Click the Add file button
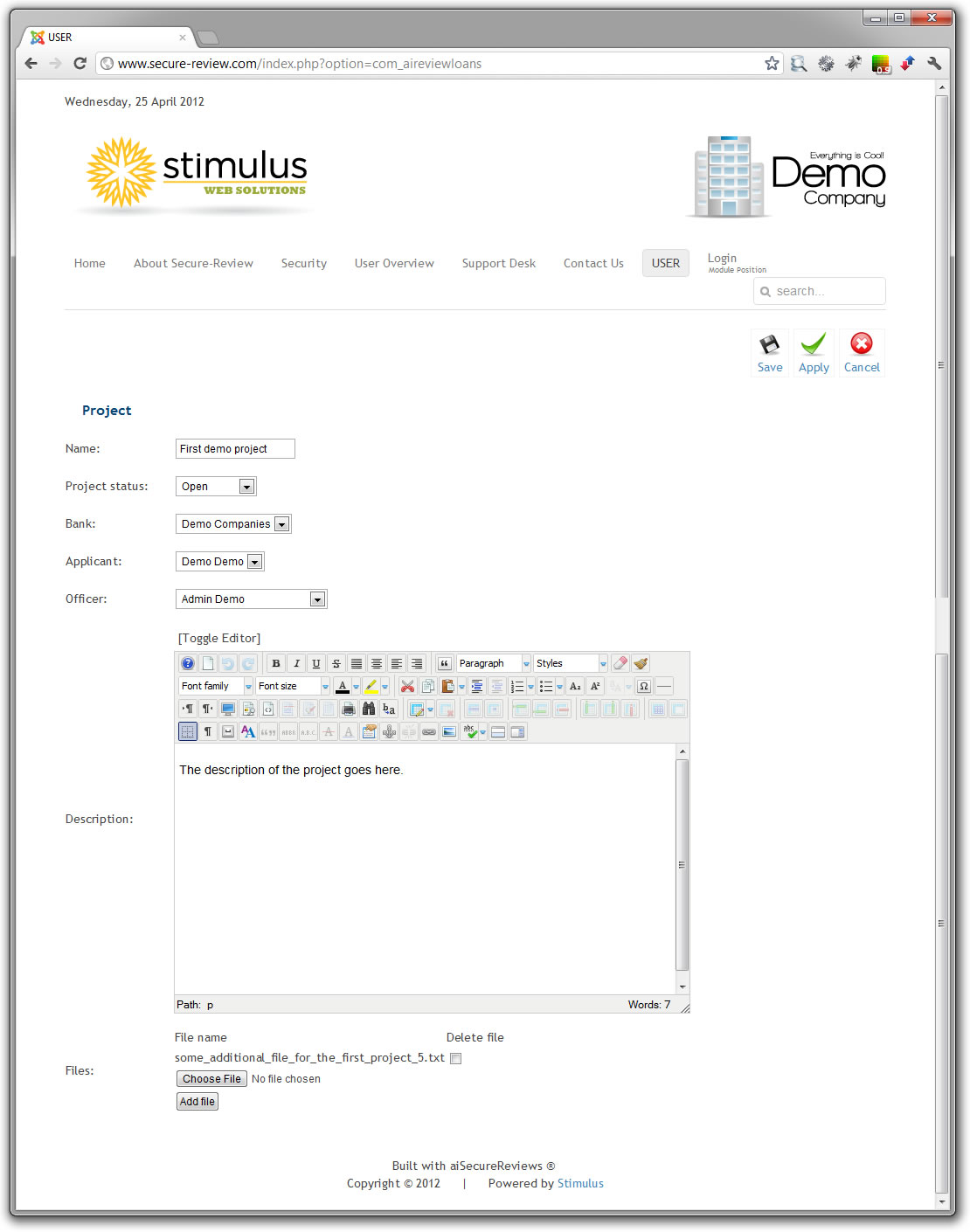 pos(197,1102)
